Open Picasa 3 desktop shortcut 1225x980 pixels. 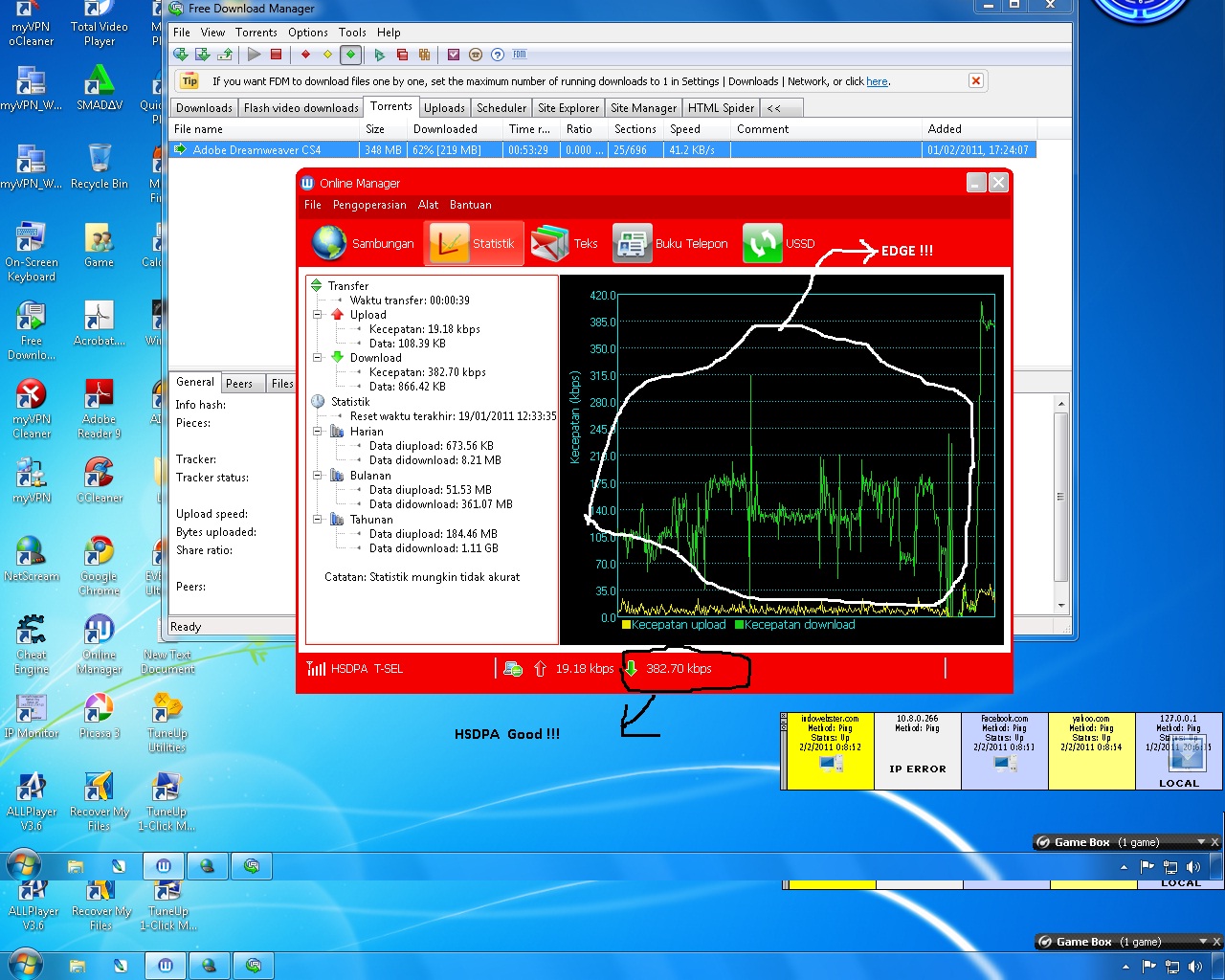coord(100,716)
